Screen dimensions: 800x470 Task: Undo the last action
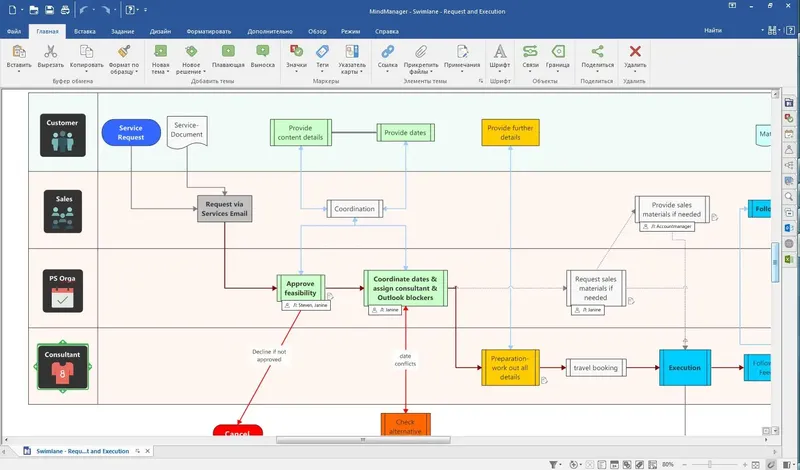point(84,10)
